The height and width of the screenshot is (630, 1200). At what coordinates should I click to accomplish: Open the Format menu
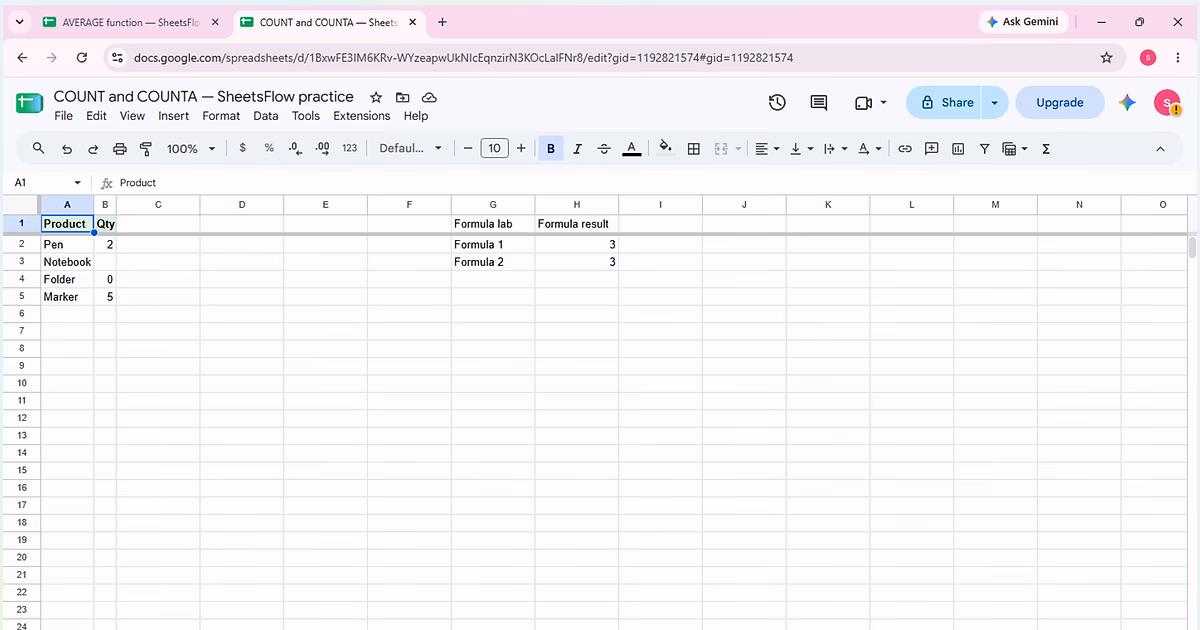tap(221, 116)
